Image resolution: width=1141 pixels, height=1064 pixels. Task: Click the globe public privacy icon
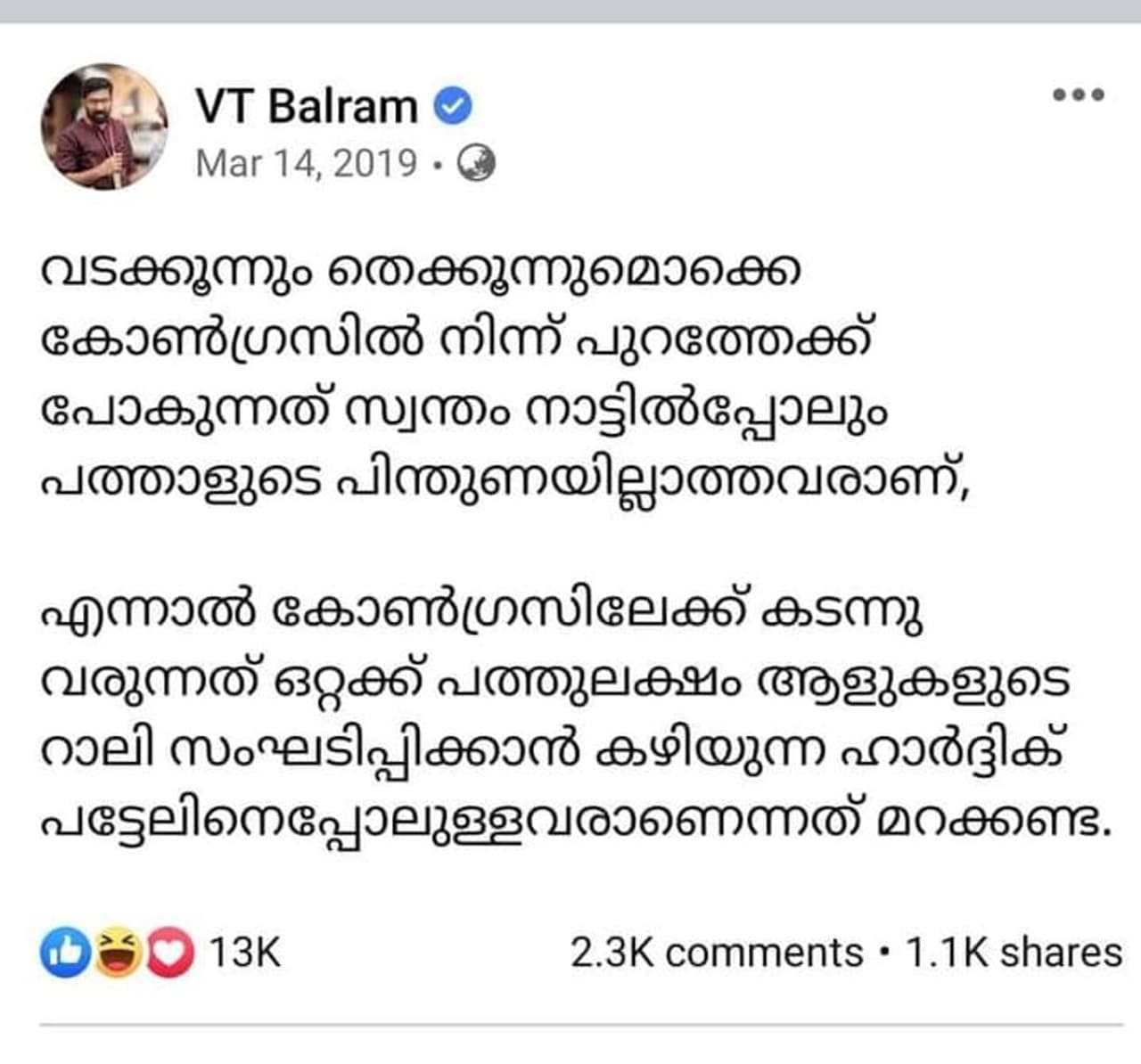coord(476,164)
